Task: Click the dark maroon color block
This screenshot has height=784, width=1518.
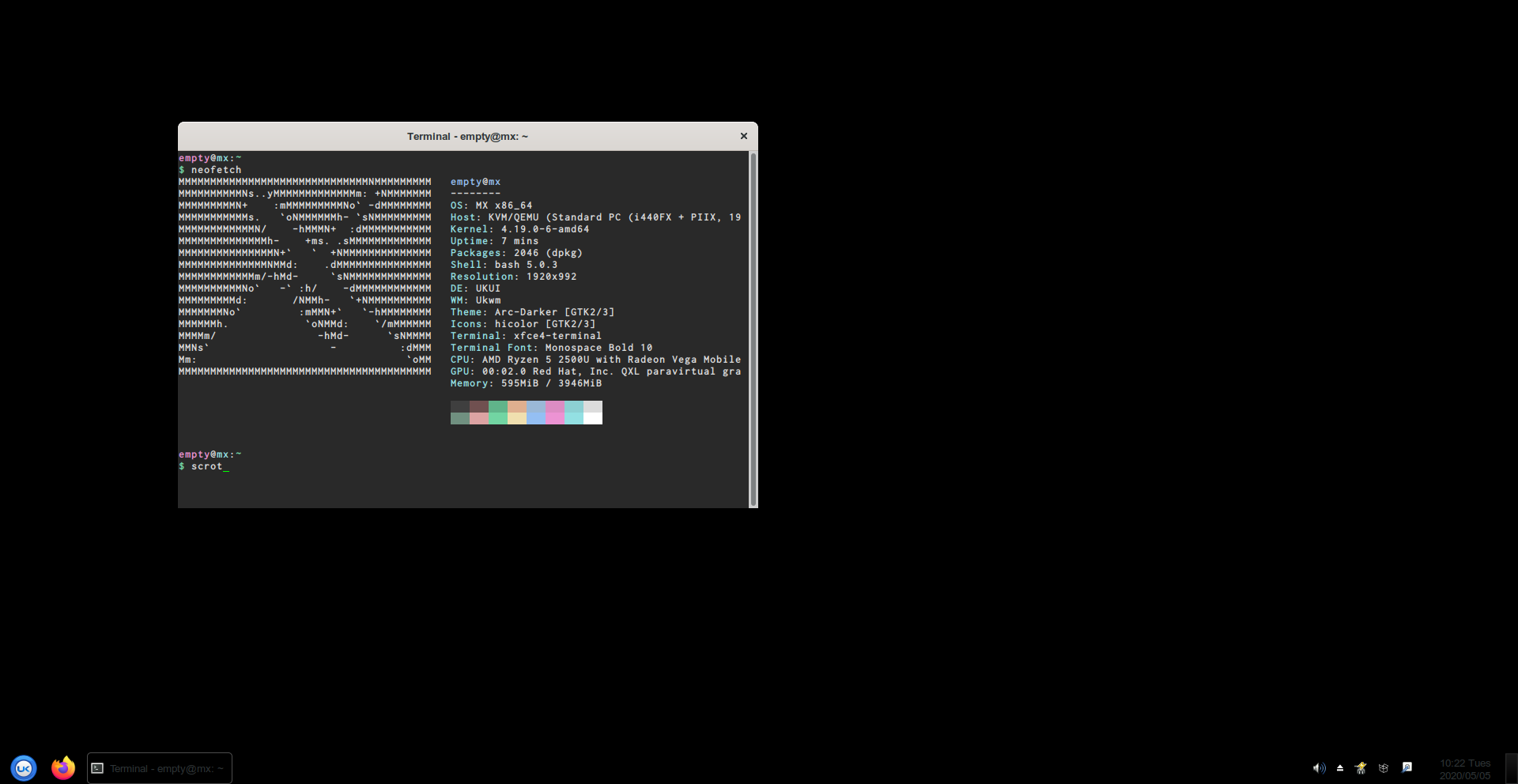Action: pos(479,406)
